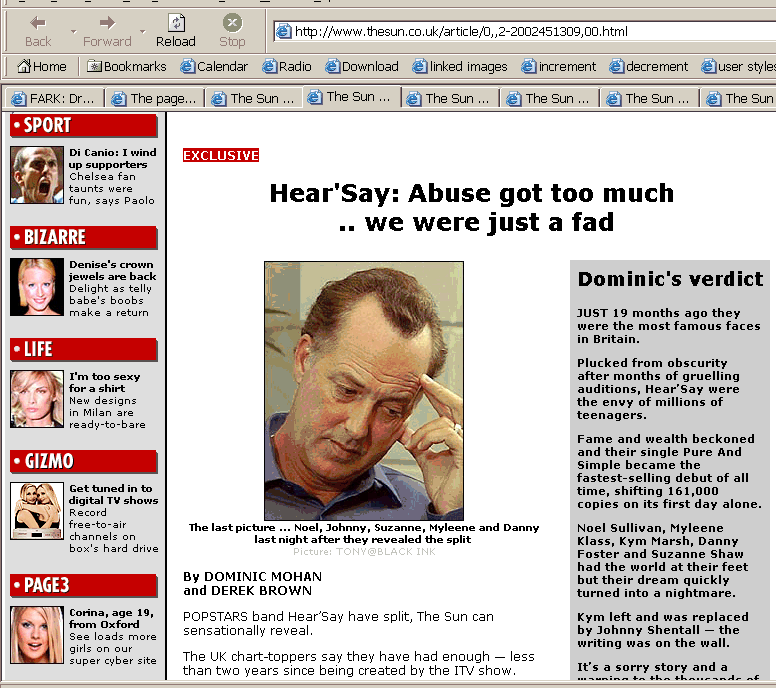This screenshot has width=776, height=688.
Task: Switch to The page... tab
Action: tap(154, 98)
